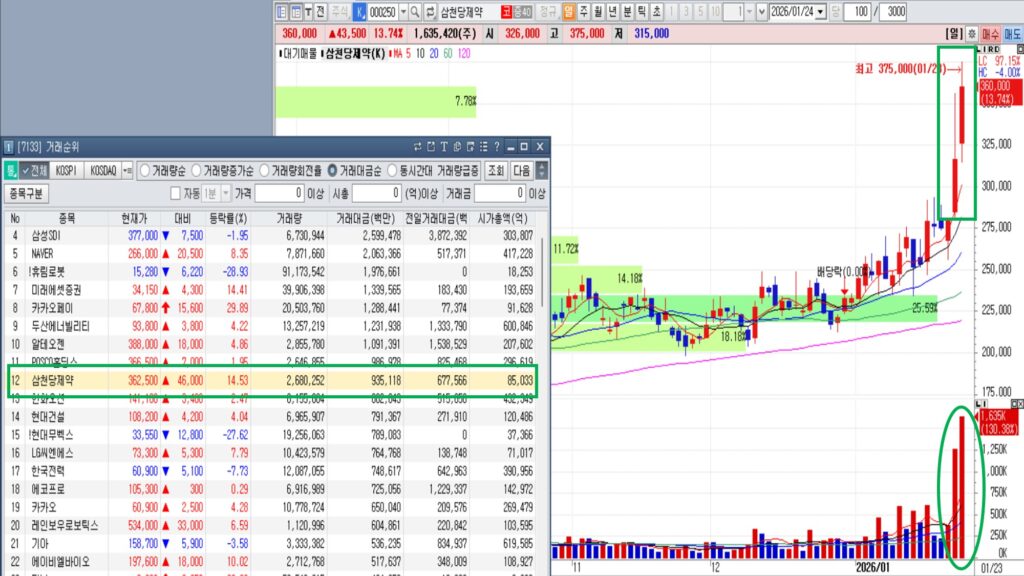Screen dimensions: 1024x576
Task: Expand the 1분 interval dropdown
Action: [223, 193]
